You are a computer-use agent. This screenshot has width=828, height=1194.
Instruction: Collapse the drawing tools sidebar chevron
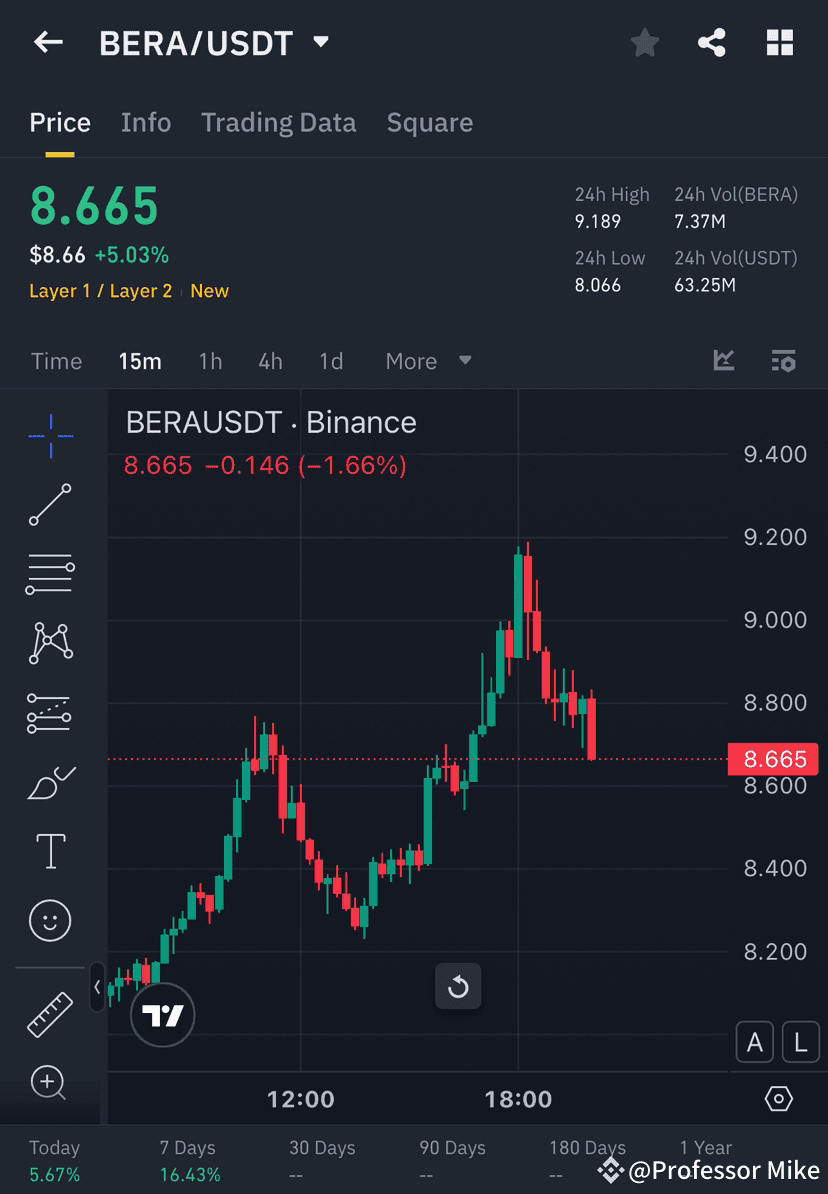(x=97, y=987)
